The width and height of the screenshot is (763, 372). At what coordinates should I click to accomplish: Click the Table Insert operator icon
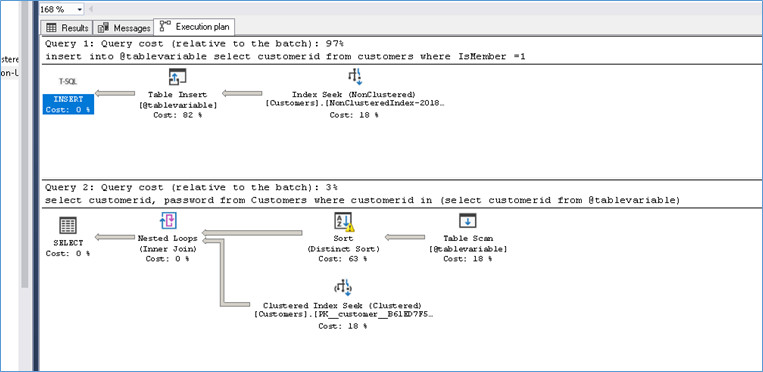(x=178, y=77)
